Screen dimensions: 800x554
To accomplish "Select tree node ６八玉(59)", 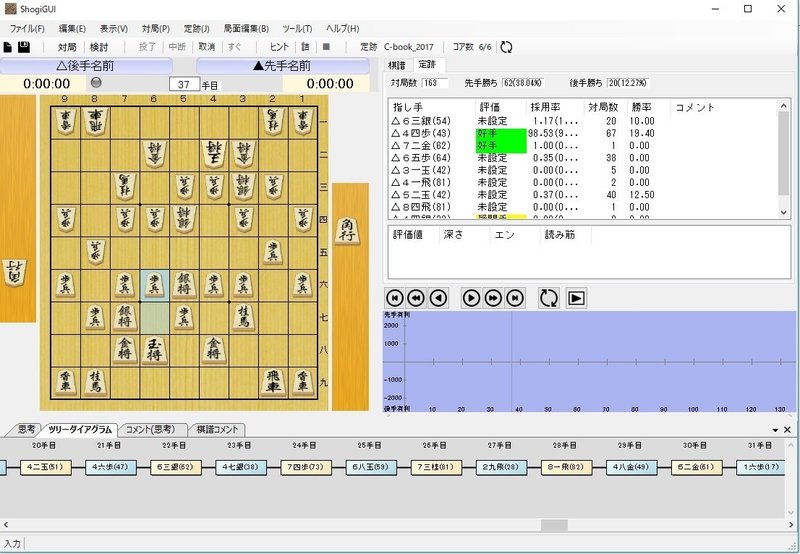I will (370, 467).
